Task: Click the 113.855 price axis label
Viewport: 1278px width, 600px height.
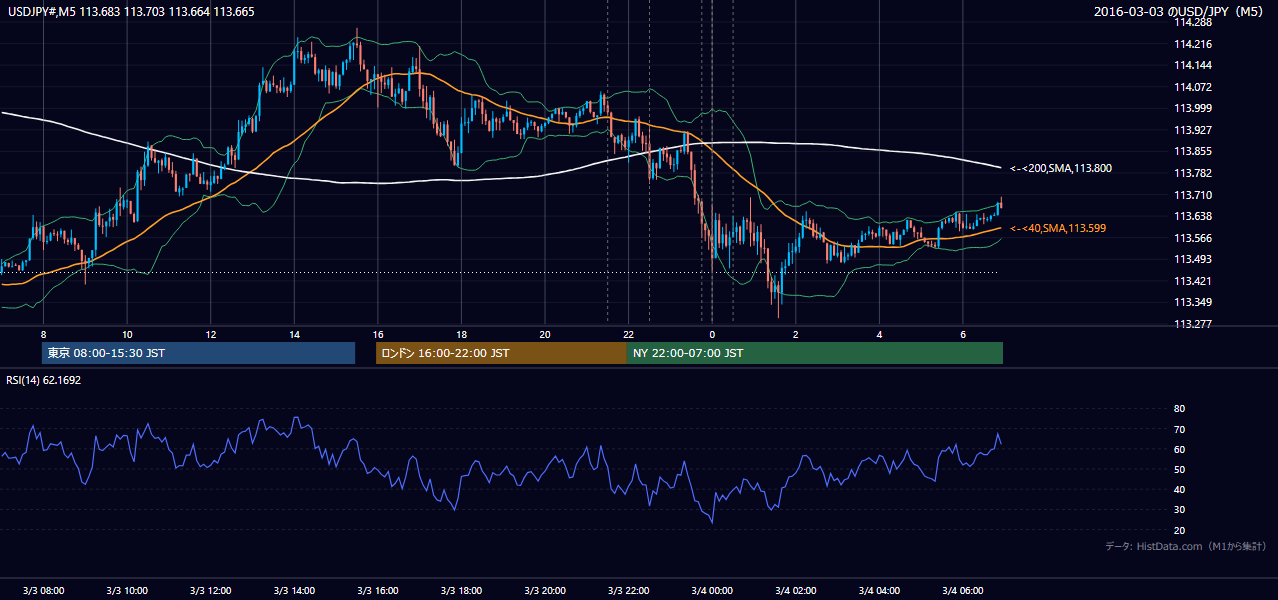Action: 1192,151
